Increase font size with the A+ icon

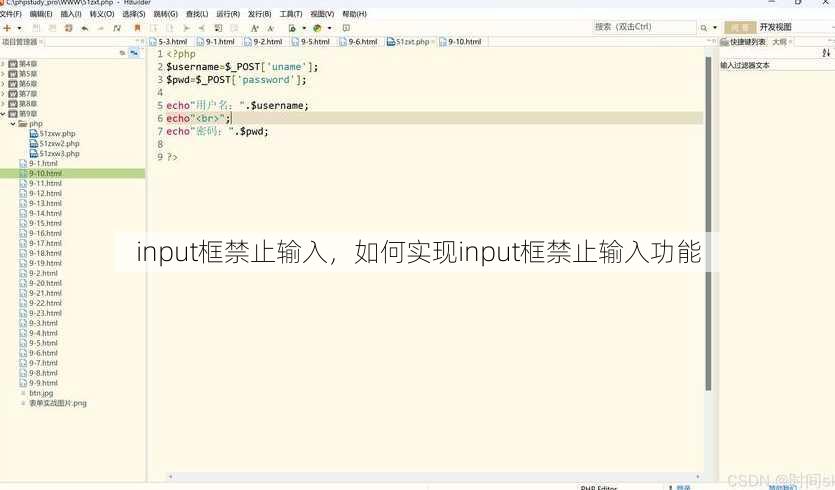pos(255,28)
